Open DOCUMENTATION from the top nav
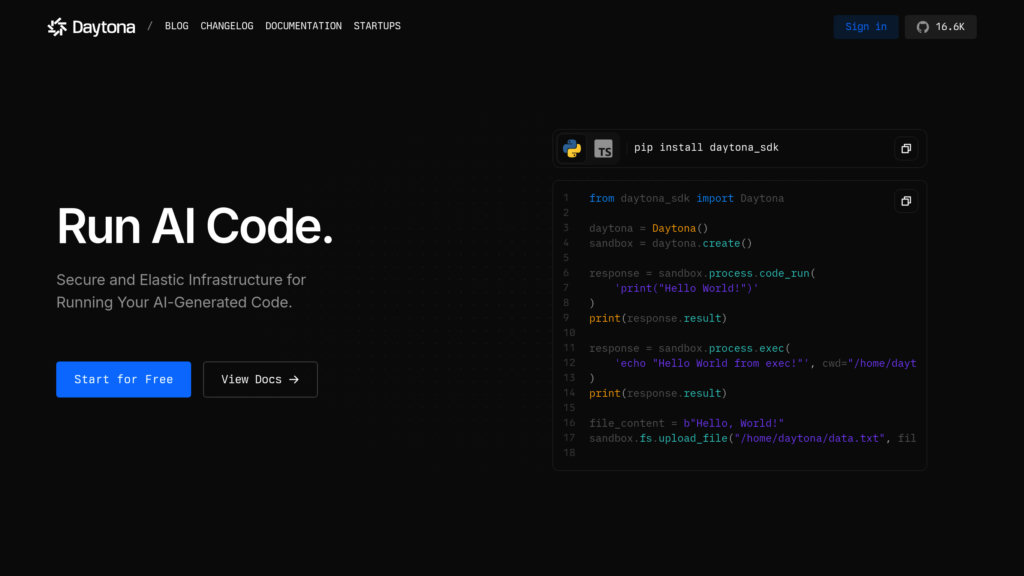Screen dimensions: 1024x576 (x=303, y=26)
